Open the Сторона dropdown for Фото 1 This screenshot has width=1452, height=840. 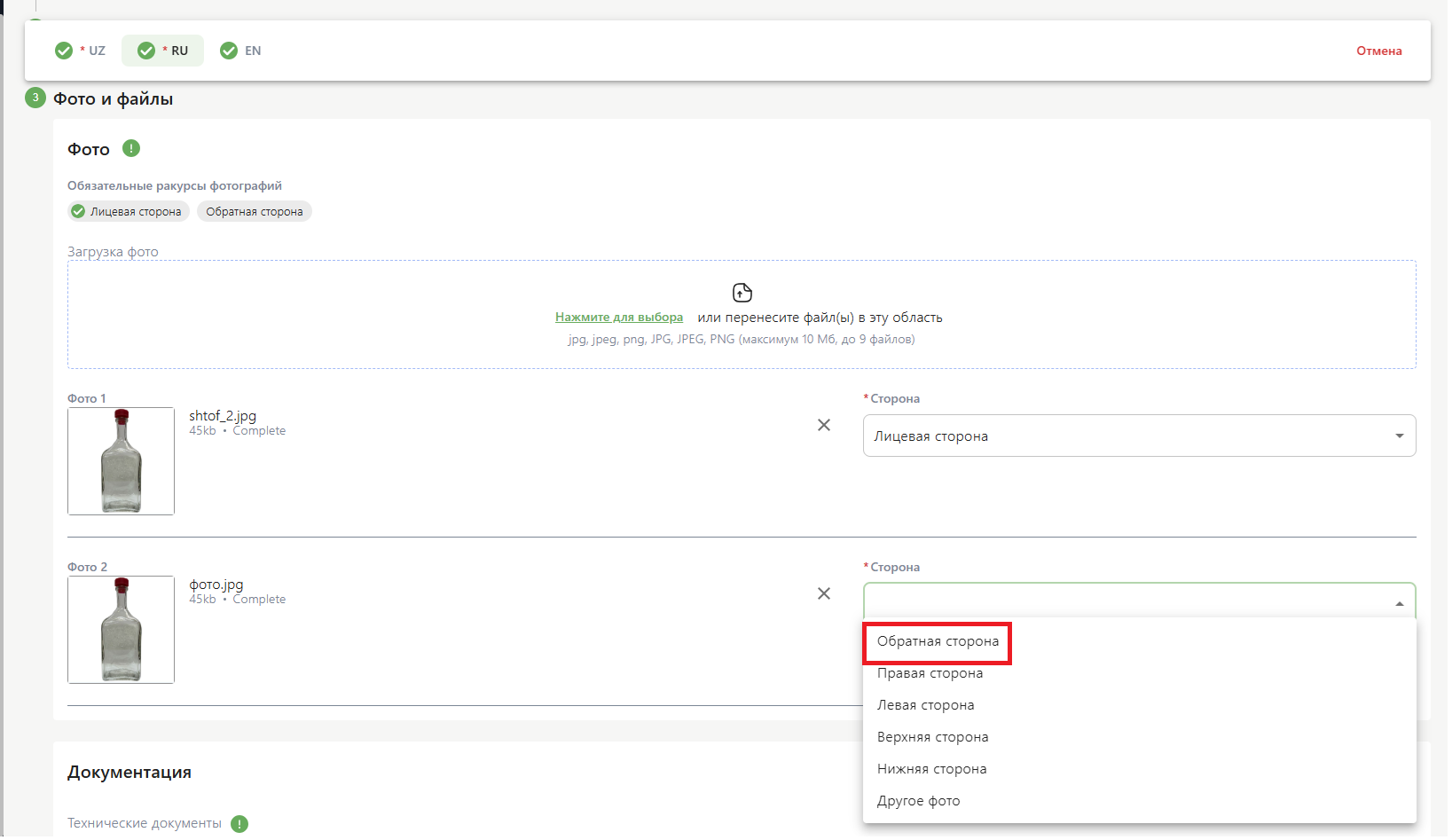(1139, 436)
